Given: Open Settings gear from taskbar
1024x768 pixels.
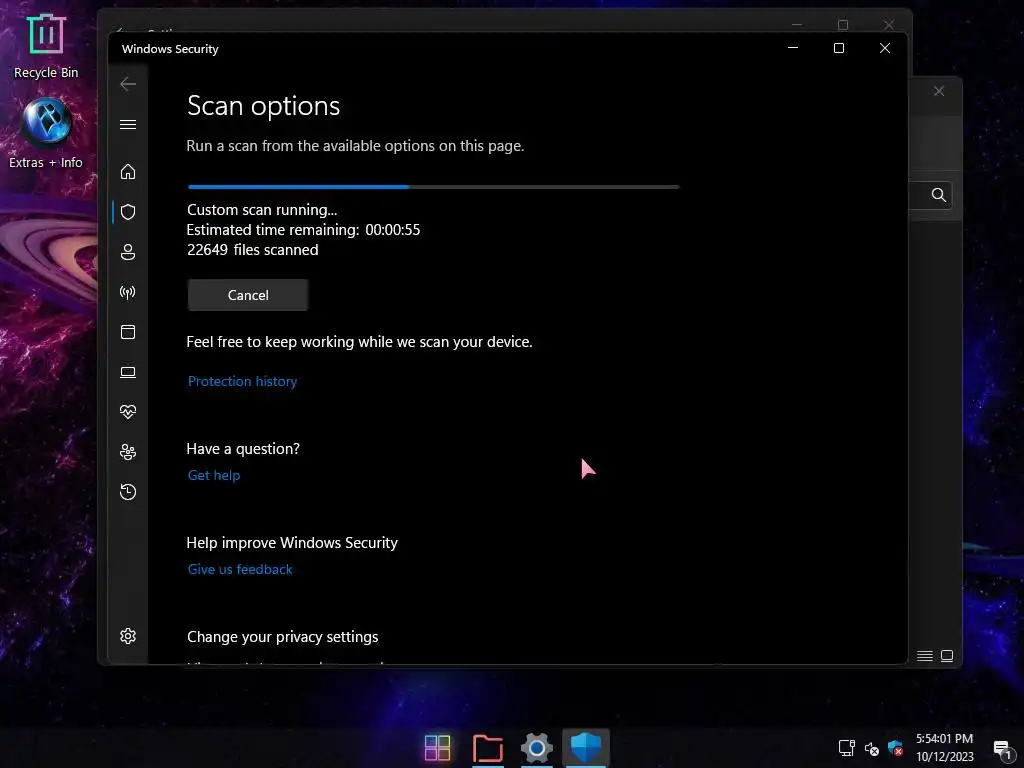Looking at the screenshot, I should pos(537,748).
